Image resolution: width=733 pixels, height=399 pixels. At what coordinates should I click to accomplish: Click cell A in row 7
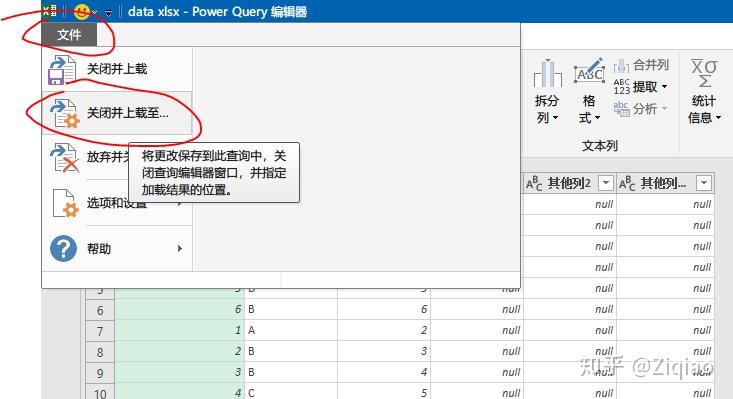pos(291,330)
